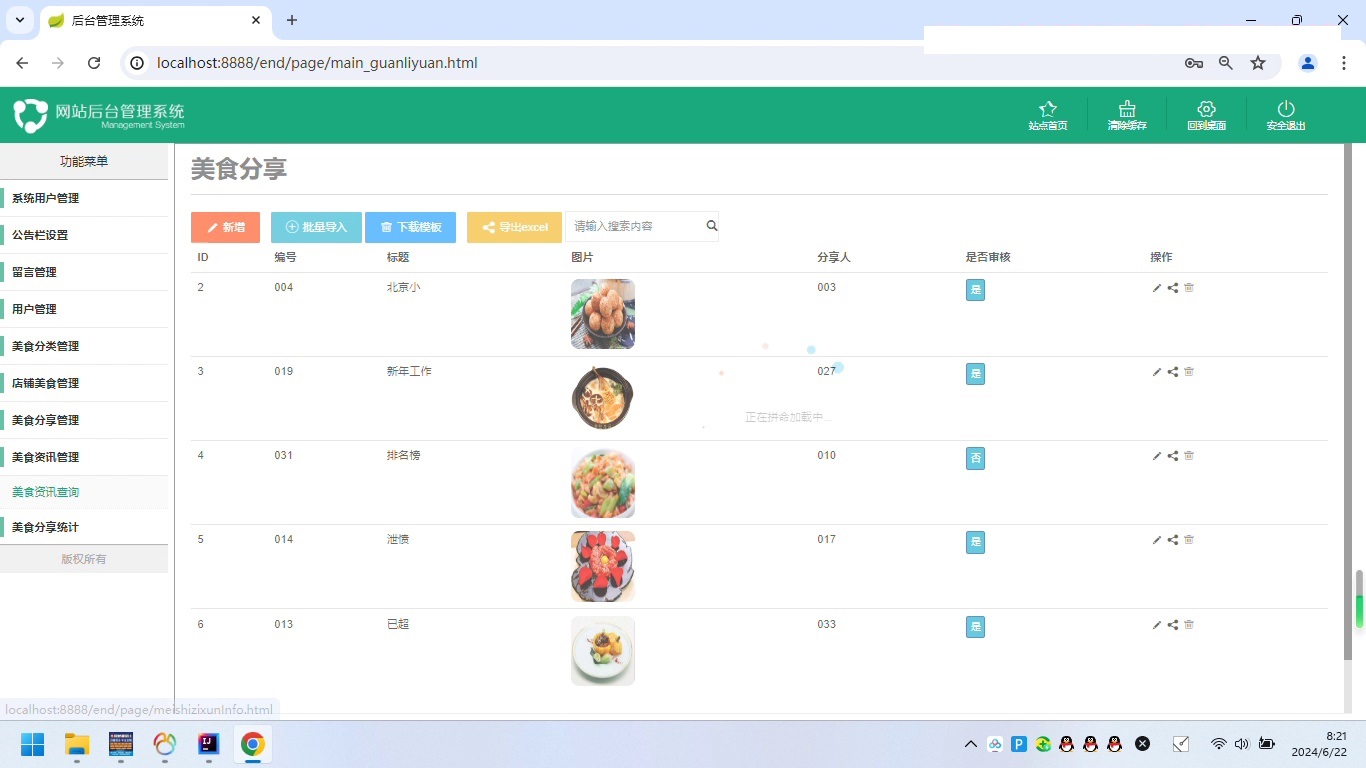Screen dimensions: 1366x768
Task: Expand the 美食分享统计 menu
Action: tap(84, 527)
